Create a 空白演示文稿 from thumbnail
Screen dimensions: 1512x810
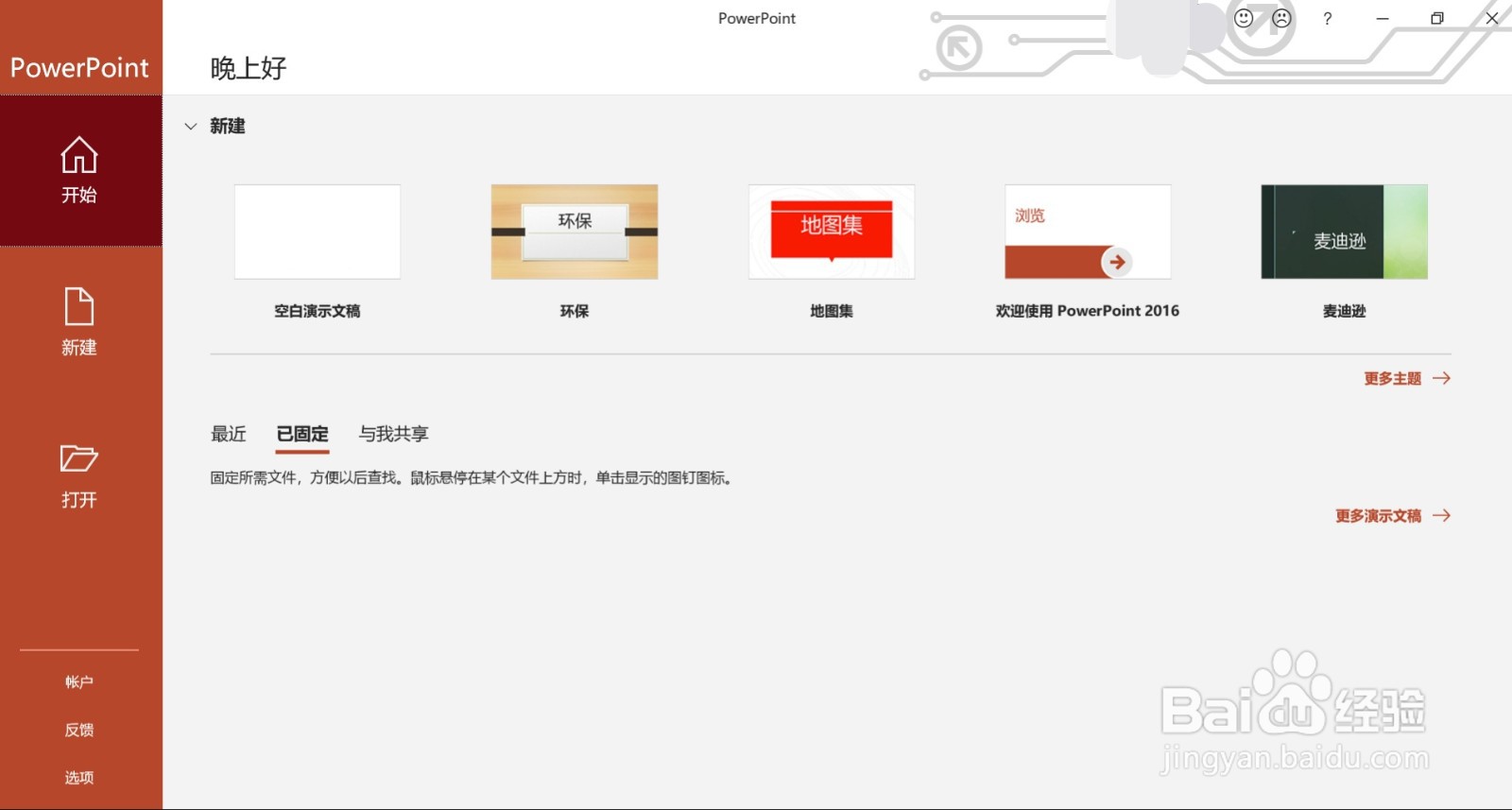point(318,232)
